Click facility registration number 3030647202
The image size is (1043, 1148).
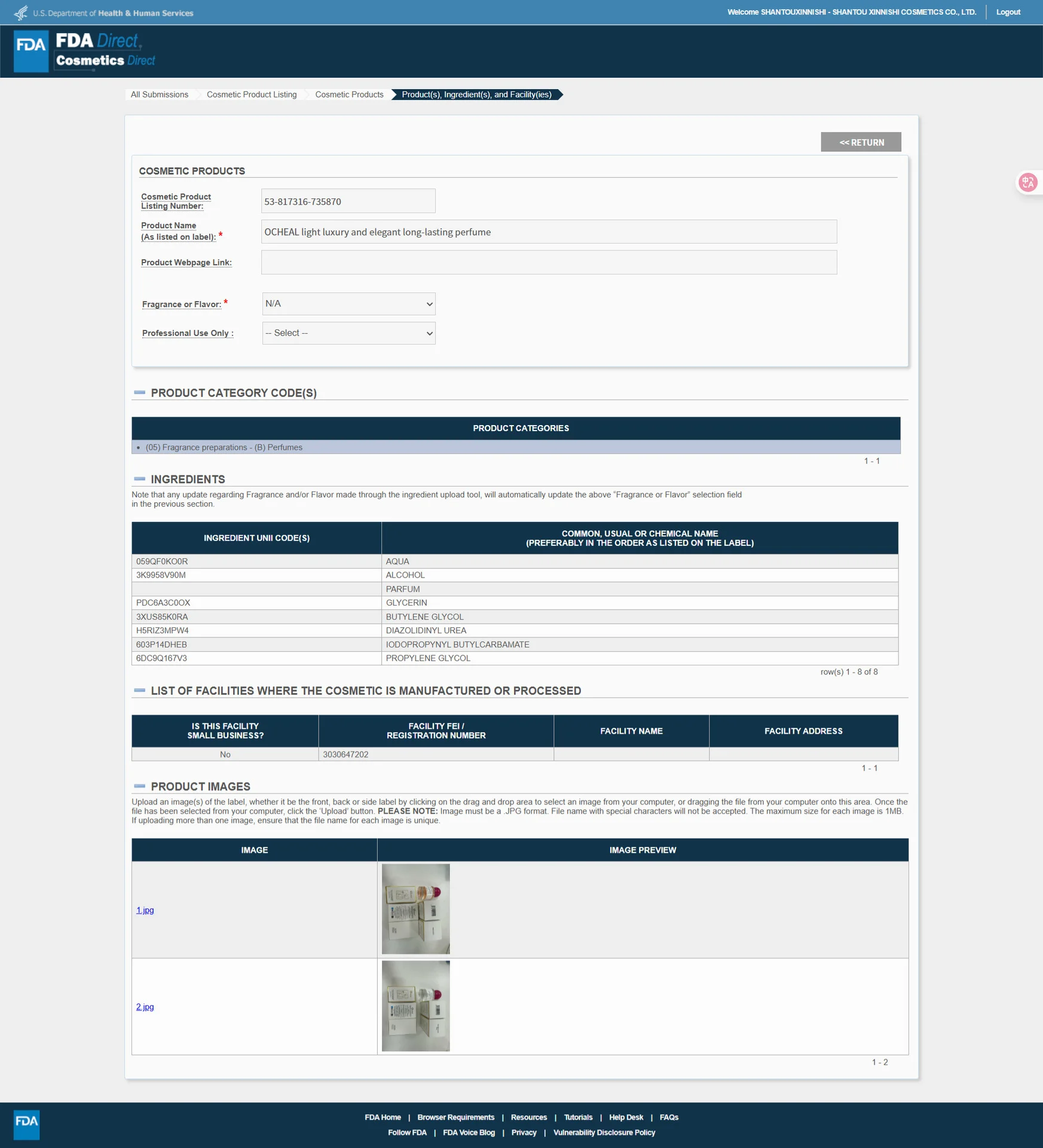pos(345,755)
